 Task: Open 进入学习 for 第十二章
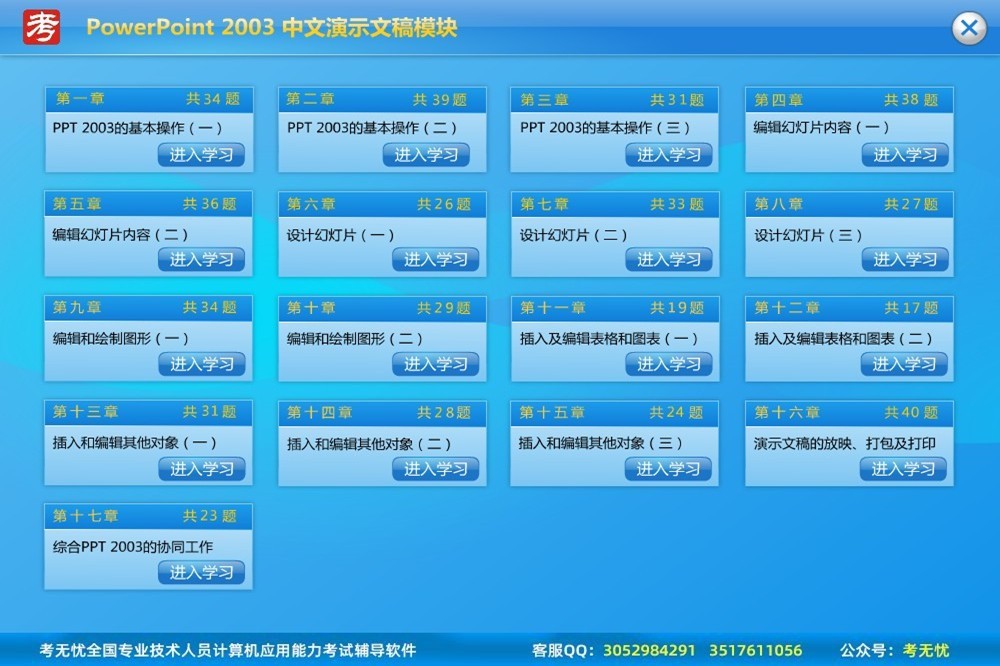[904, 364]
